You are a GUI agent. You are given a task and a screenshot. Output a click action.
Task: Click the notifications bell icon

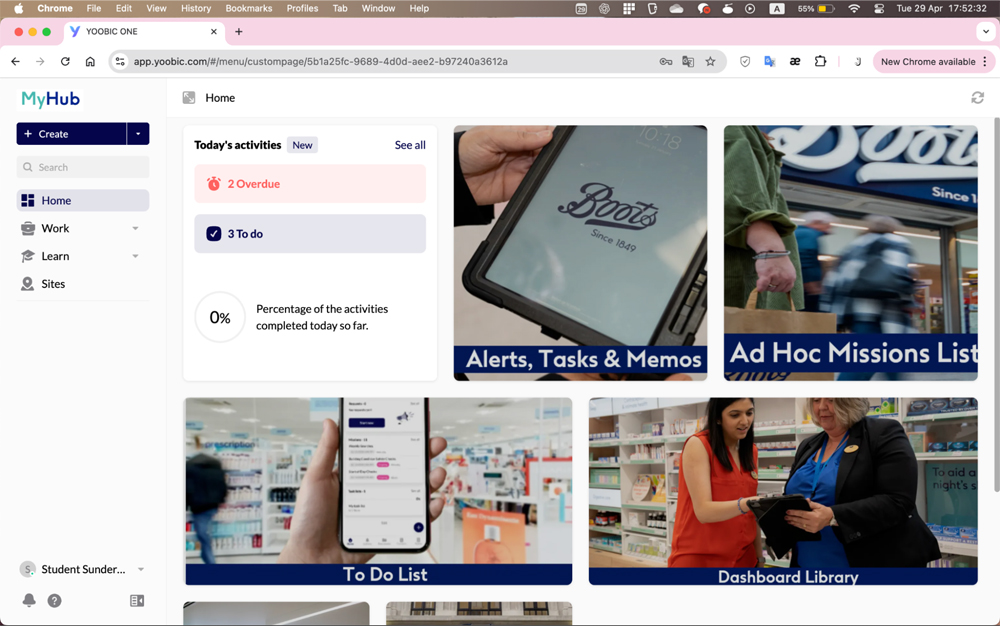pos(29,601)
